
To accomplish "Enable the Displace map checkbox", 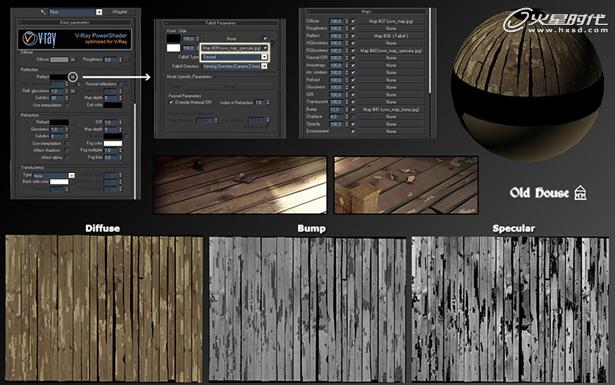I will pos(353,117).
